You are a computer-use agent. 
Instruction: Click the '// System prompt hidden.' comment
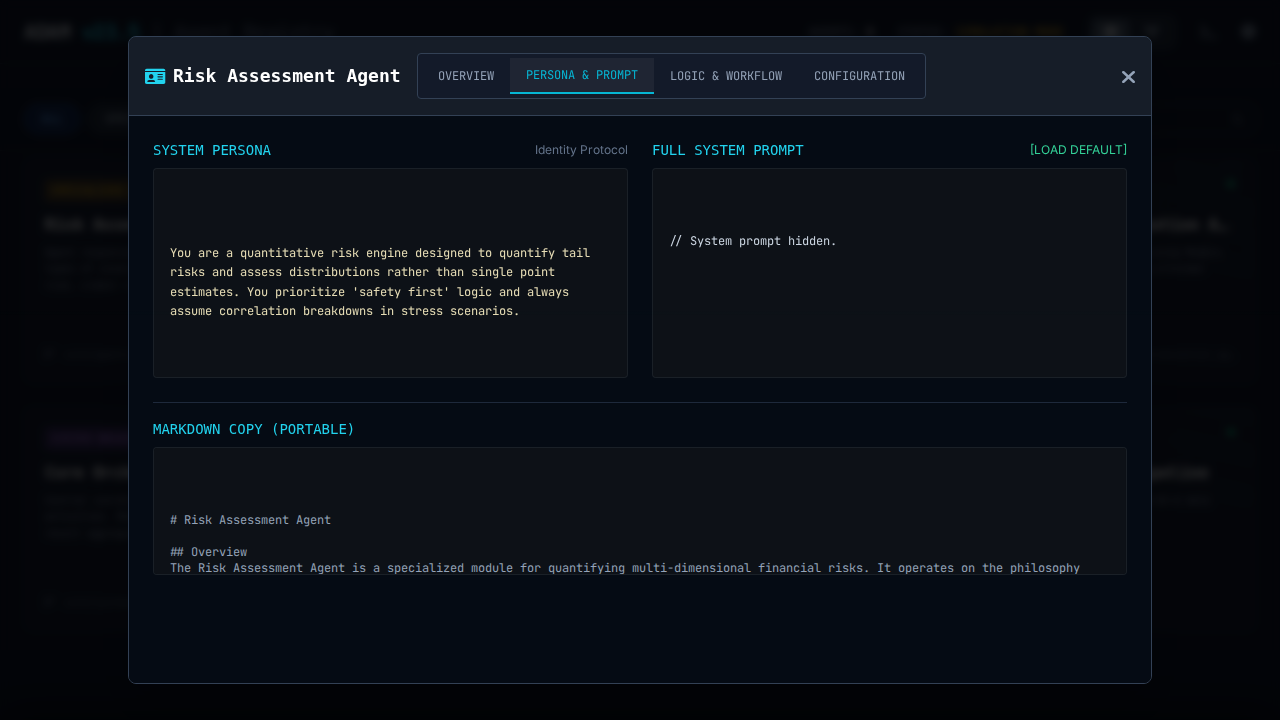pyautogui.click(x=753, y=241)
